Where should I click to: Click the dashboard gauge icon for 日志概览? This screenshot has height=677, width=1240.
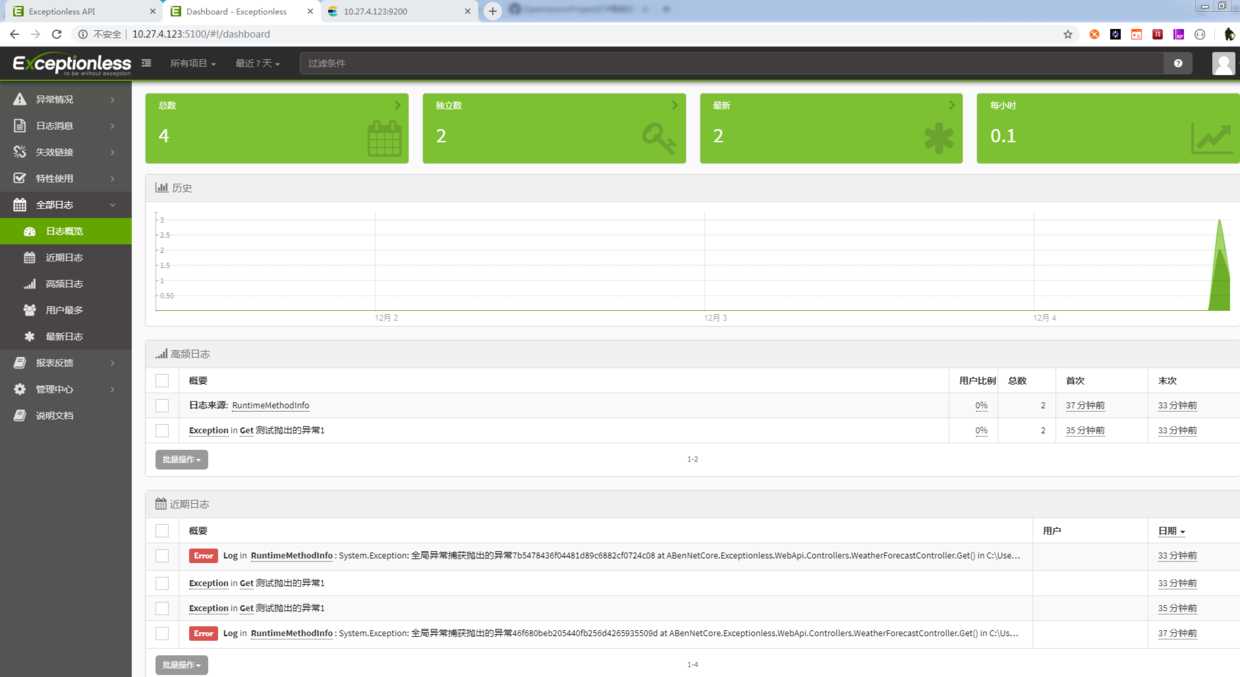pos(30,231)
